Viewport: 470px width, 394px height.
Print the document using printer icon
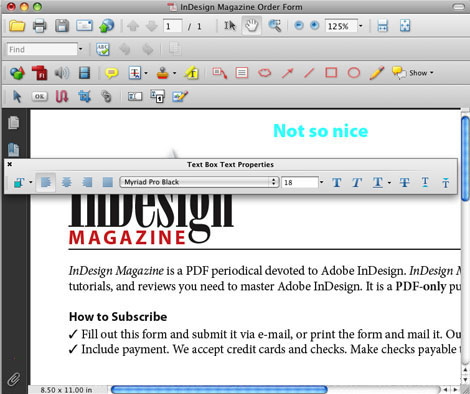[40, 26]
